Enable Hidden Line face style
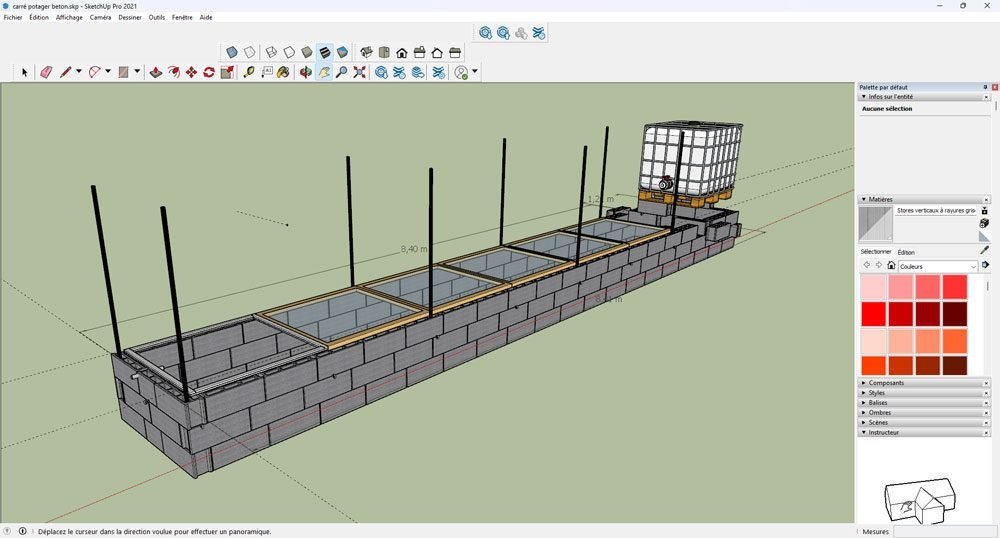 tap(290, 52)
